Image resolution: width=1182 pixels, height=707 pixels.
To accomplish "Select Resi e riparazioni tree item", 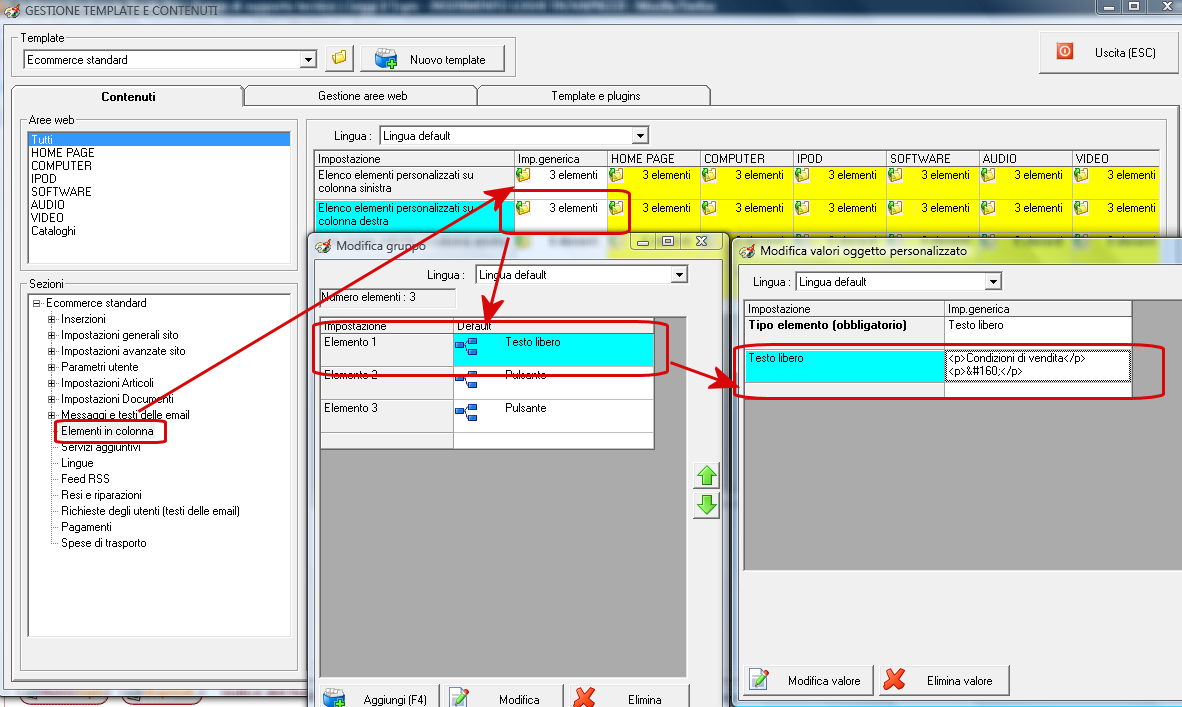I will tap(101, 495).
